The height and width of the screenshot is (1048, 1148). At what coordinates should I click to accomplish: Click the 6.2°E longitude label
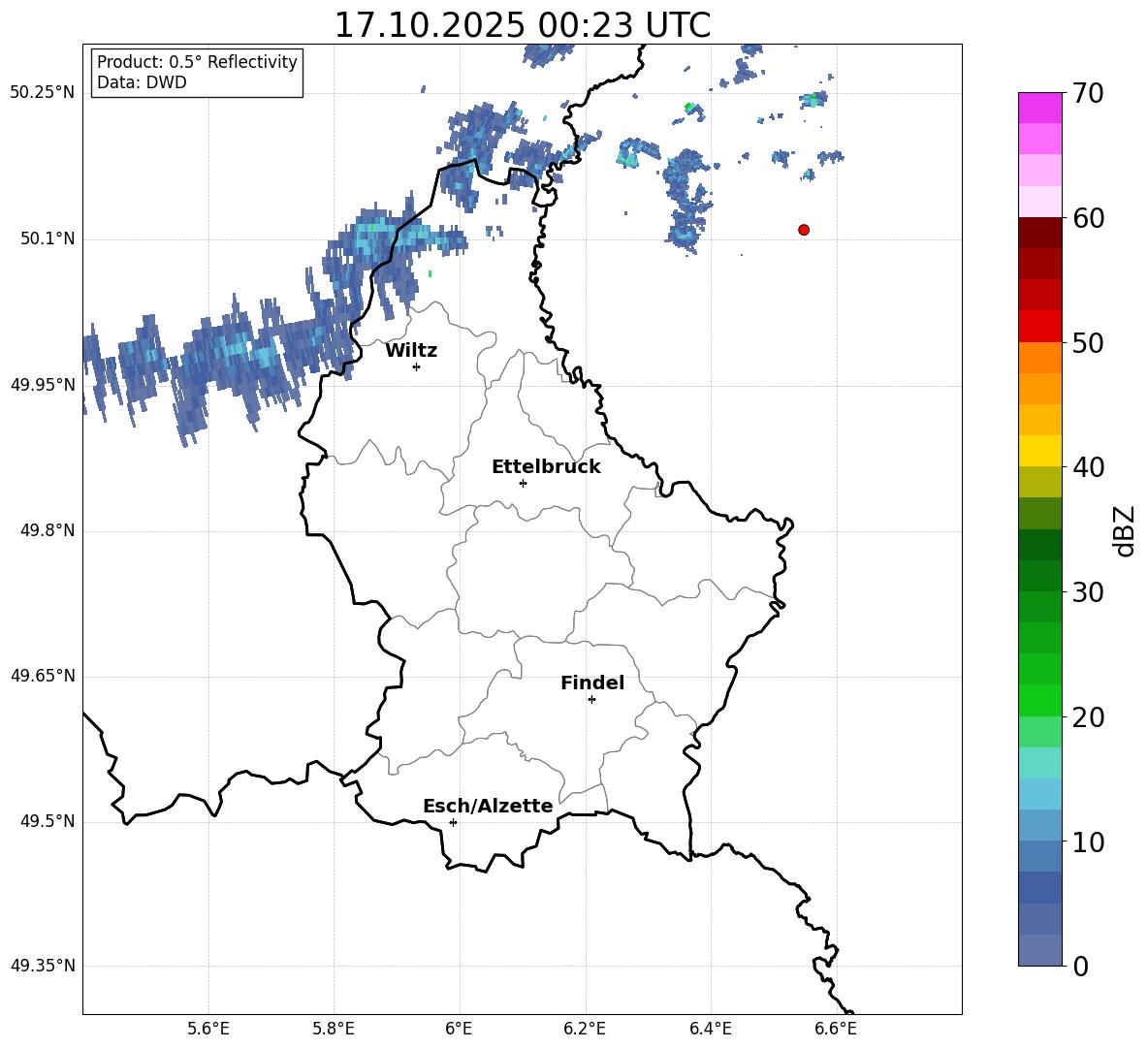[585, 1029]
